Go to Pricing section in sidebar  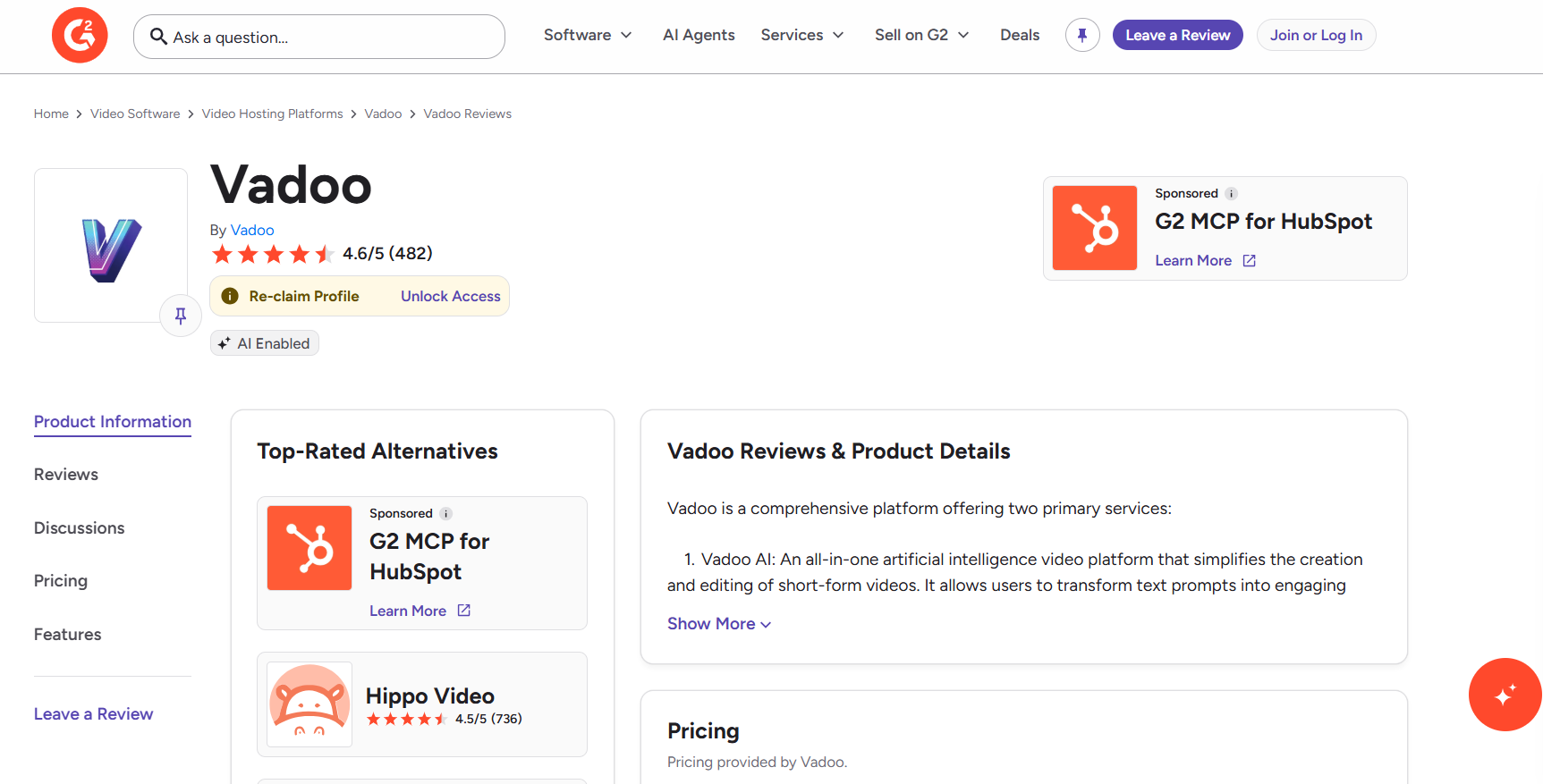coord(61,581)
